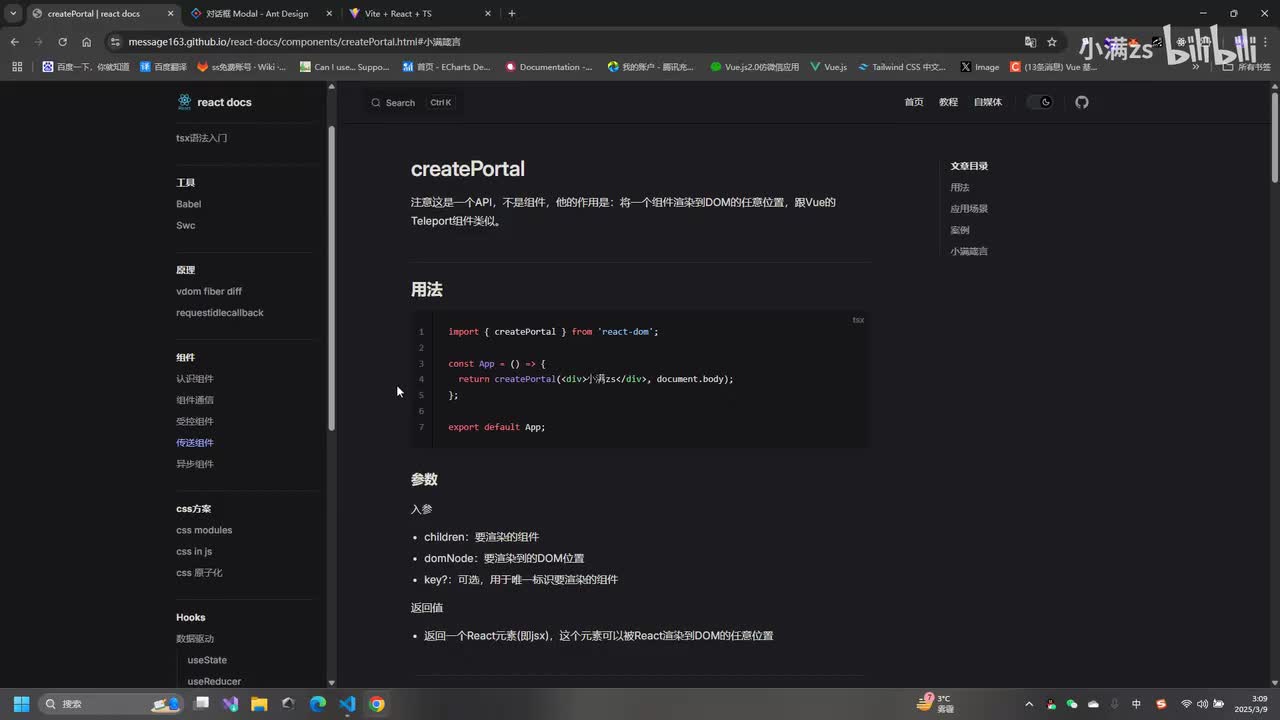Jump to 小满箴言 in the 文章目录 outline
This screenshot has width=1280, height=720.
pos(969,251)
